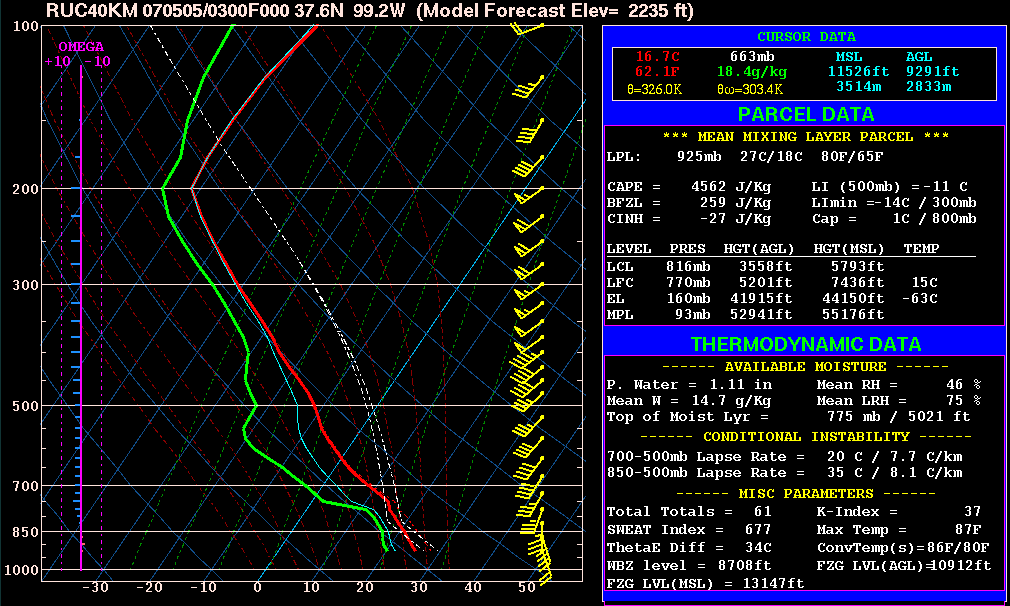The width and height of the screenshot is (1010, 606).
Task: Select the CURSOR DATA heading
Action: pyautogui.click(x=806, y=37)
